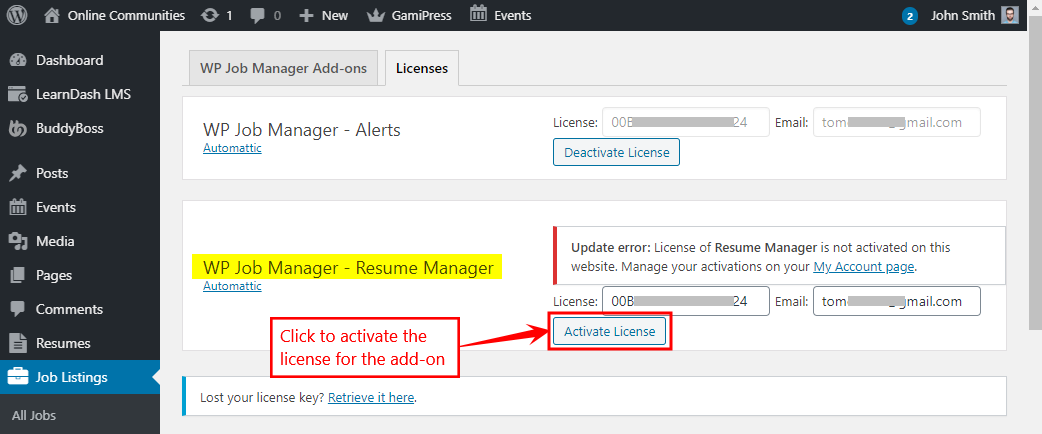This screenshot has height=434, width=1042.
Task: Open the comments bubble showing 0
Action: pos(265,15)
